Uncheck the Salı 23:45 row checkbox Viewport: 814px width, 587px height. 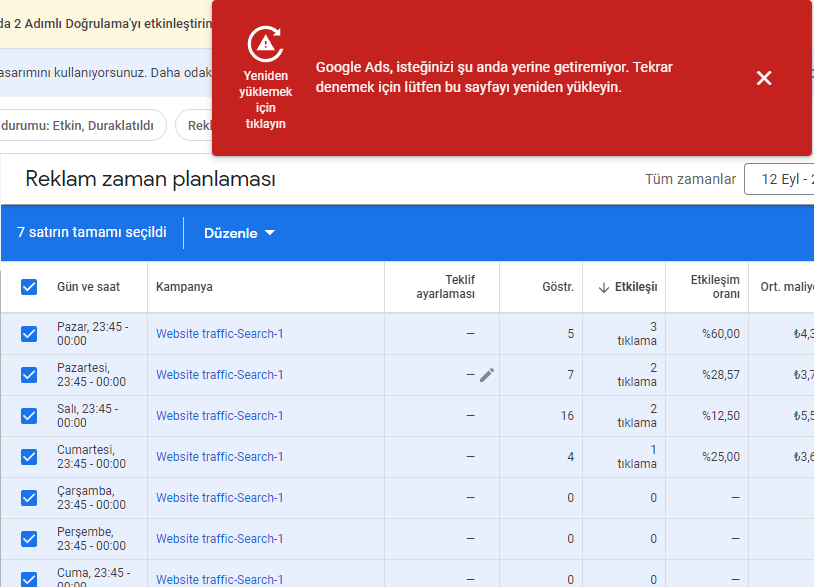[29, 416]
